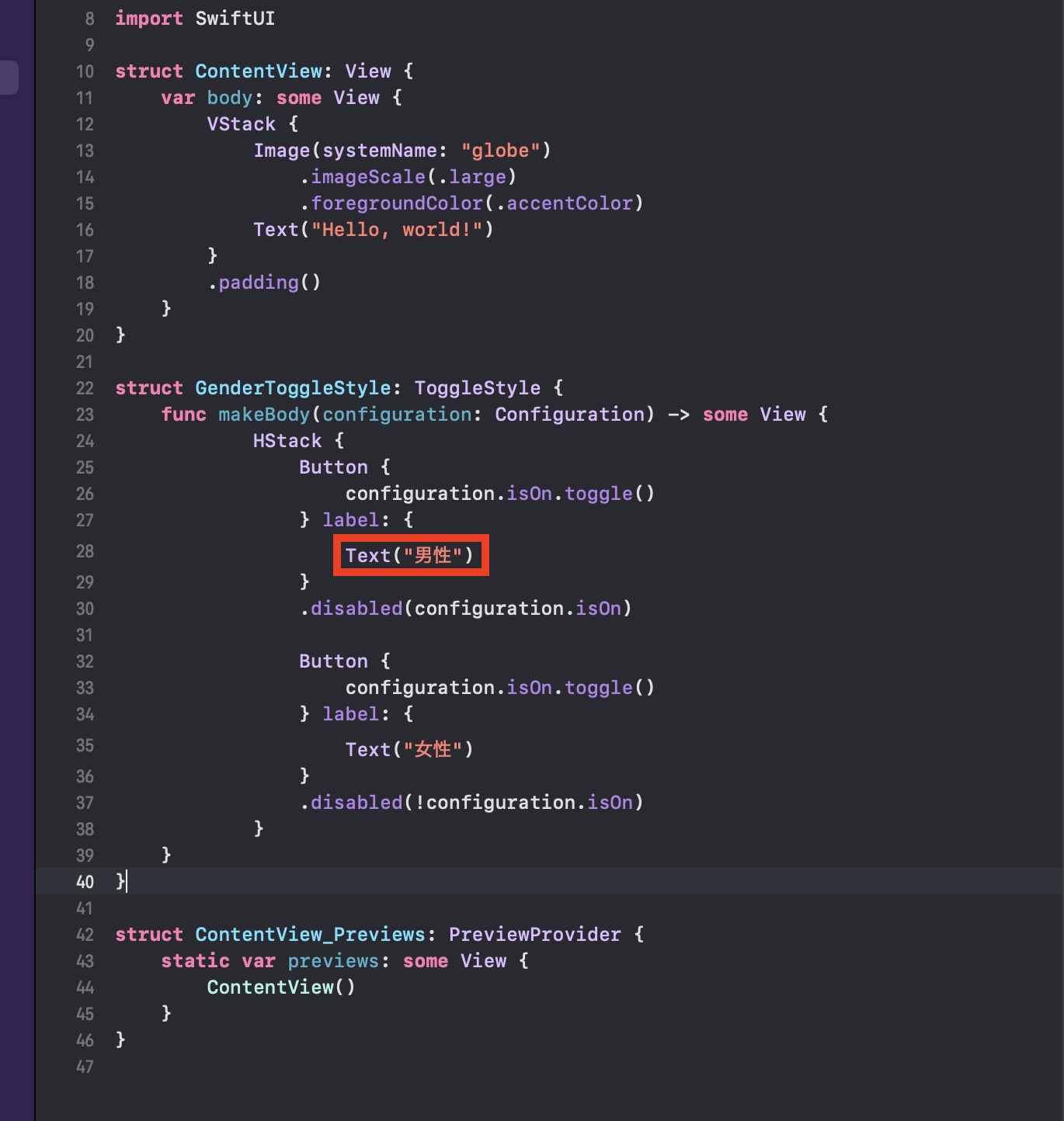This screenshot has height=1121, width=1064.
Task: Click the "女性" string on line 35
Action: 433,750
